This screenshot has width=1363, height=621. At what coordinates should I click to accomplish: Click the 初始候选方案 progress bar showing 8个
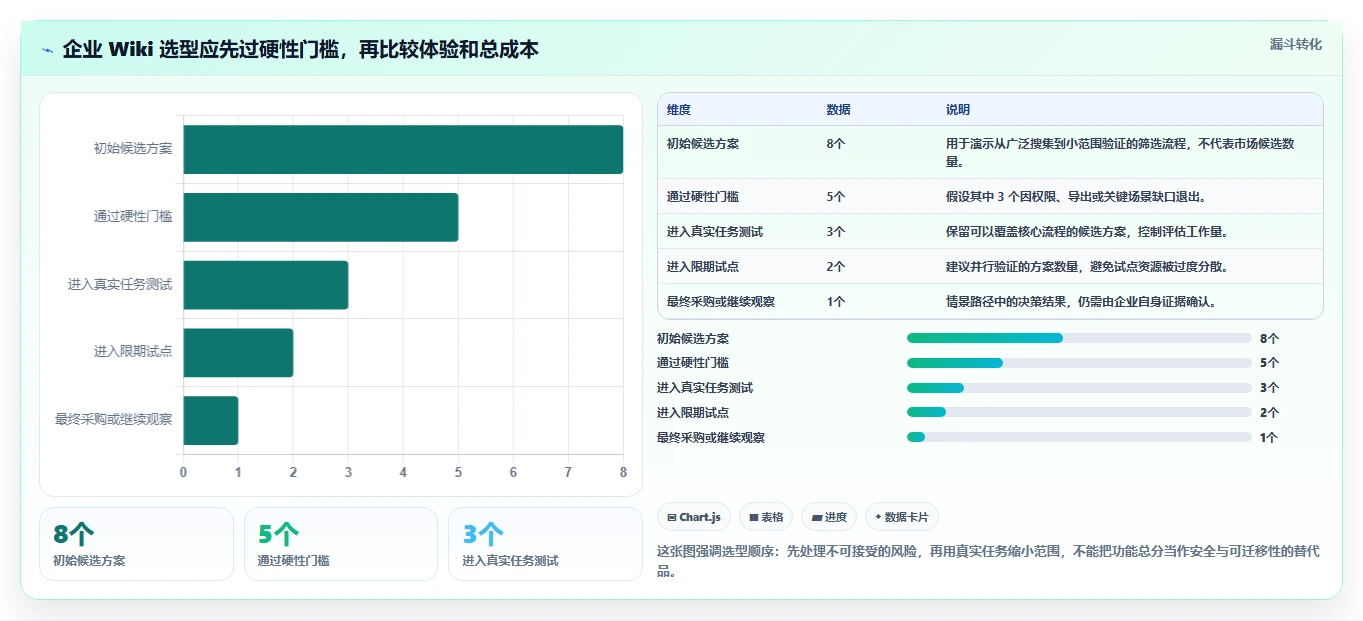point(1079,338)
